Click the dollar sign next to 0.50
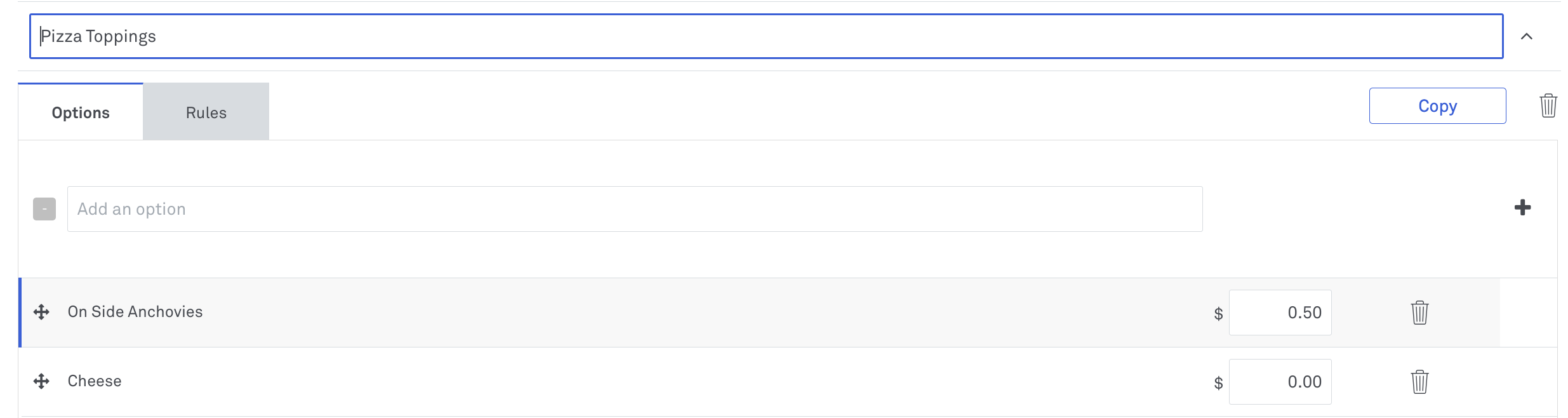The width and height of the screenshot is (1568, 418). coord(1218,313)
